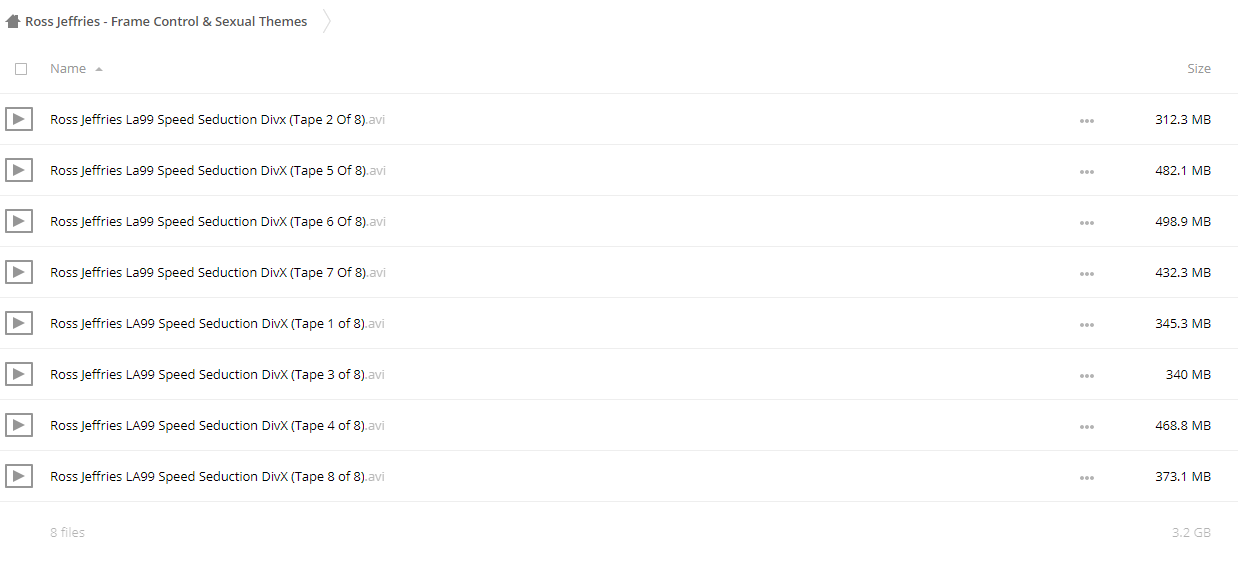This screenshot has height=565, width=1238.
Task: Play the Tape 3 of 8 video icon
Action: tap(18, 374)
